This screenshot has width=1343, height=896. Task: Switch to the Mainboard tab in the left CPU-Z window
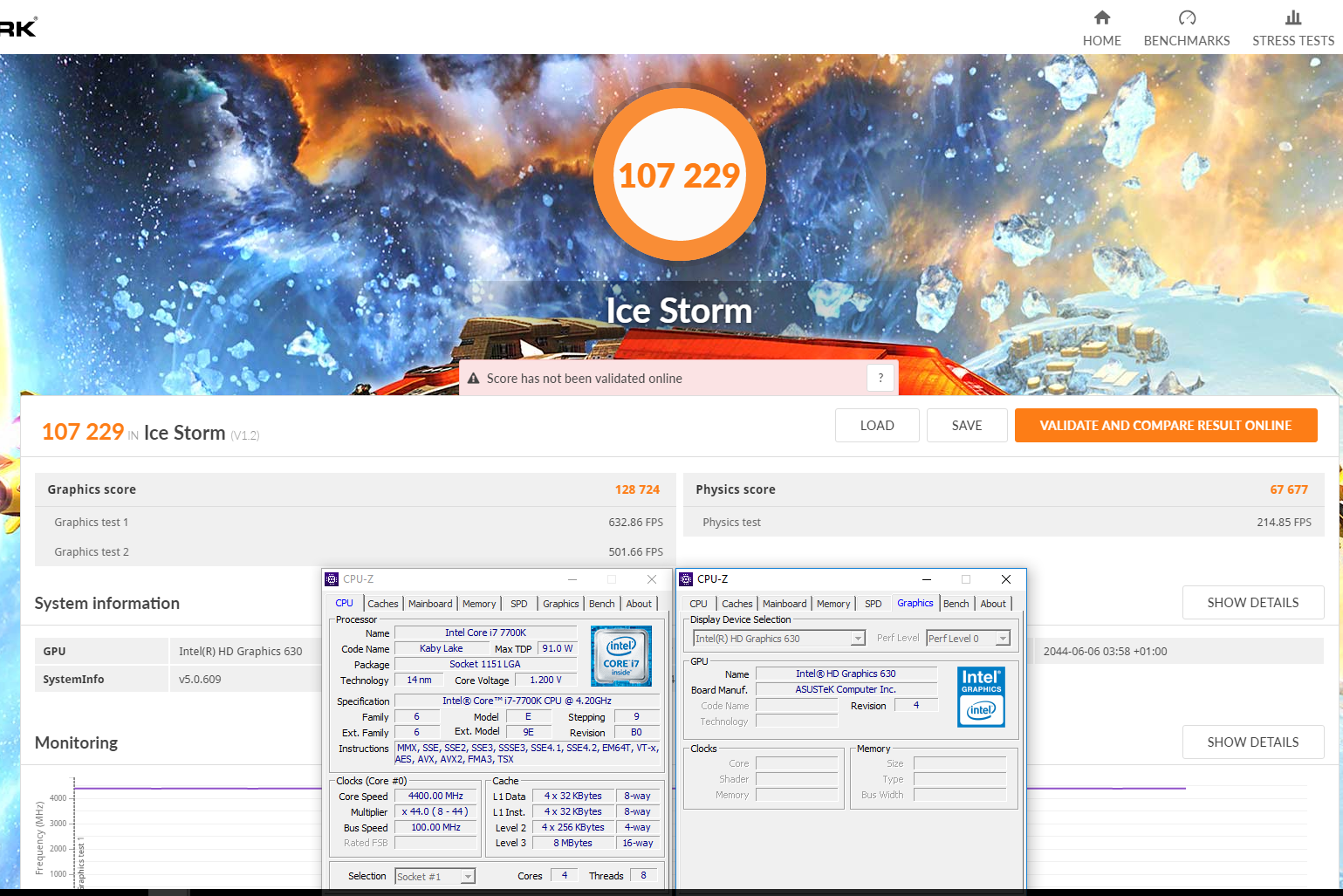[x=430, y=604]
